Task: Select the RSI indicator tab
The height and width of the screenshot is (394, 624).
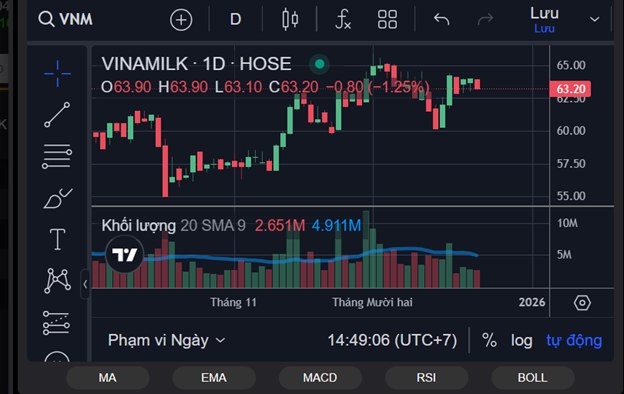Action: coord(426,378)
